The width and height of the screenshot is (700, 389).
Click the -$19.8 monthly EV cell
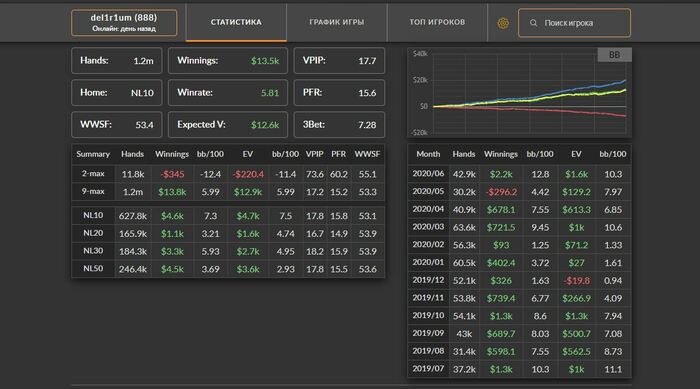click(x=576, y=280)
